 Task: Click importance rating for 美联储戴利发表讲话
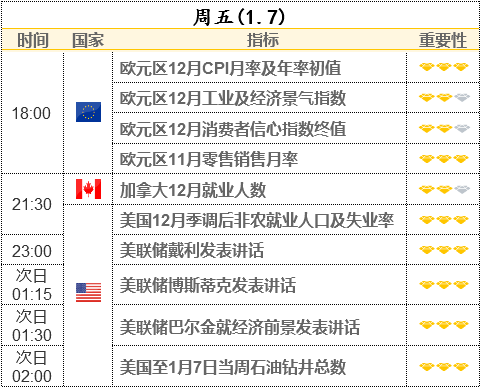coord(444,250)
